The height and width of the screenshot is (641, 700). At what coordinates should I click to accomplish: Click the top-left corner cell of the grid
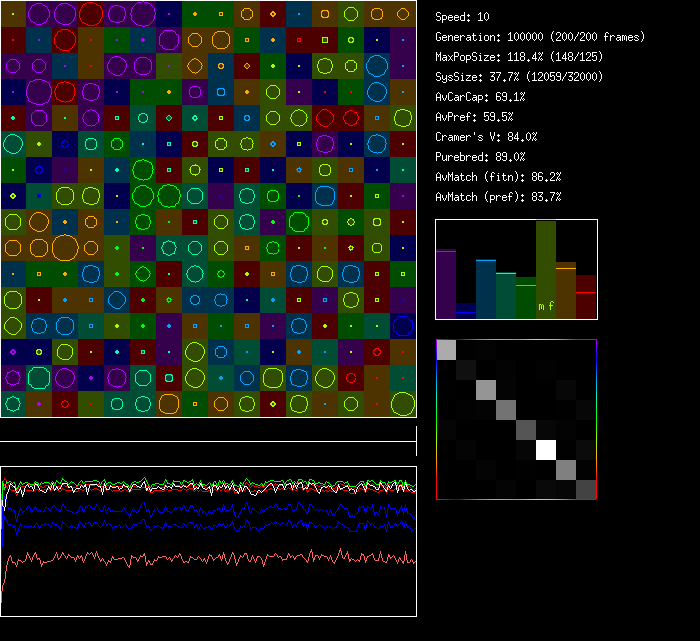(13, 13)
